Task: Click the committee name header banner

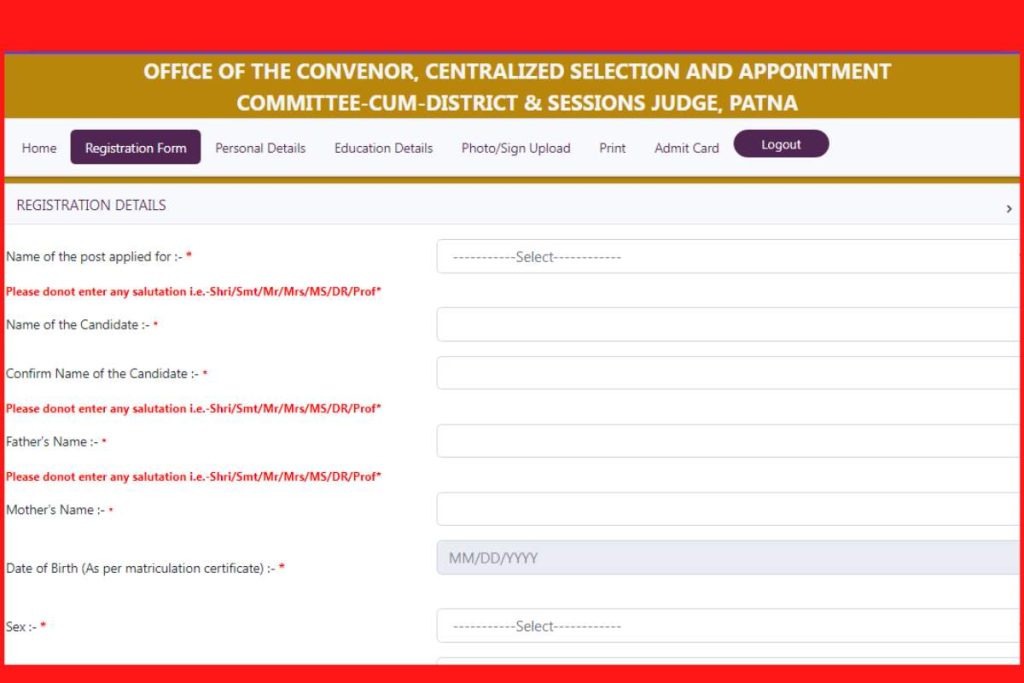Action: pyautogui.click(x=515, y=86)
